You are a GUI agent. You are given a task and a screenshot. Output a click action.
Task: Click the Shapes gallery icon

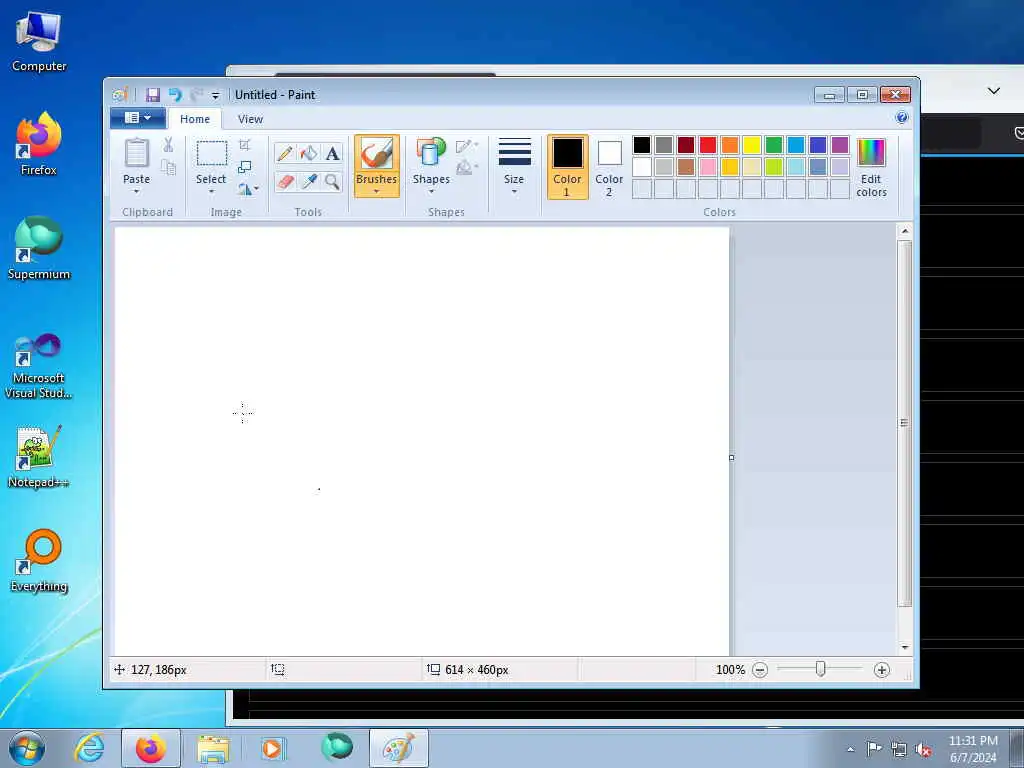431,152
